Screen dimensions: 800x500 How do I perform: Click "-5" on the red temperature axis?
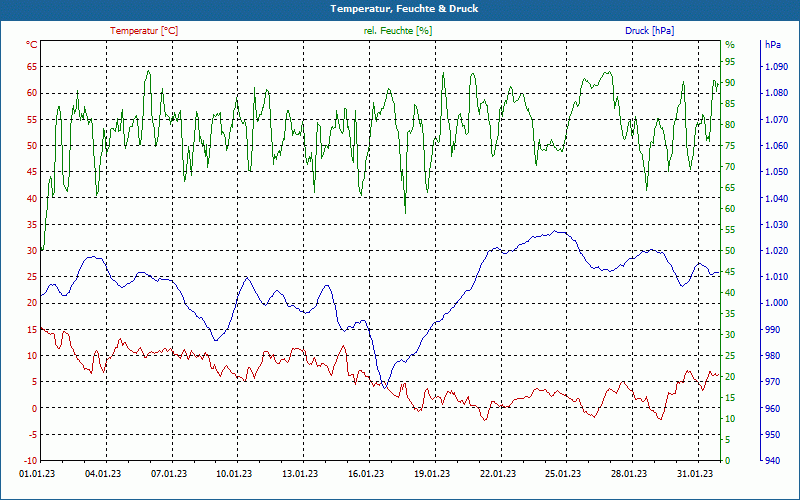click(x=32, y=435)
